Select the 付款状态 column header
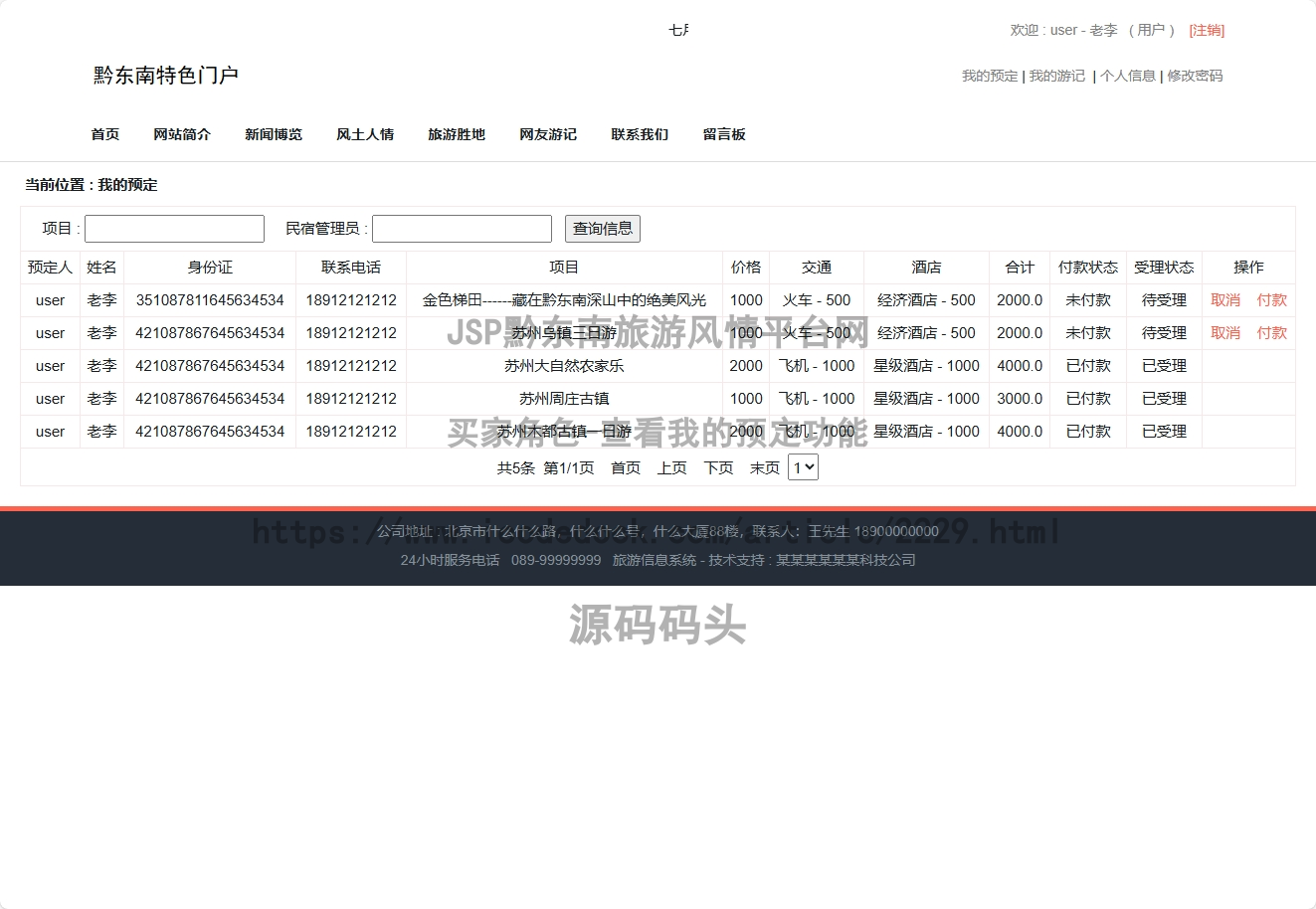This screenshot has width=1316, height=909. pos(1088,268)
